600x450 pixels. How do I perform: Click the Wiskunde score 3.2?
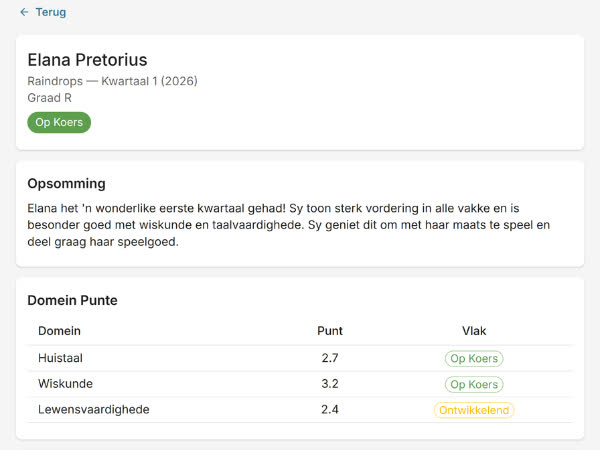330,384
